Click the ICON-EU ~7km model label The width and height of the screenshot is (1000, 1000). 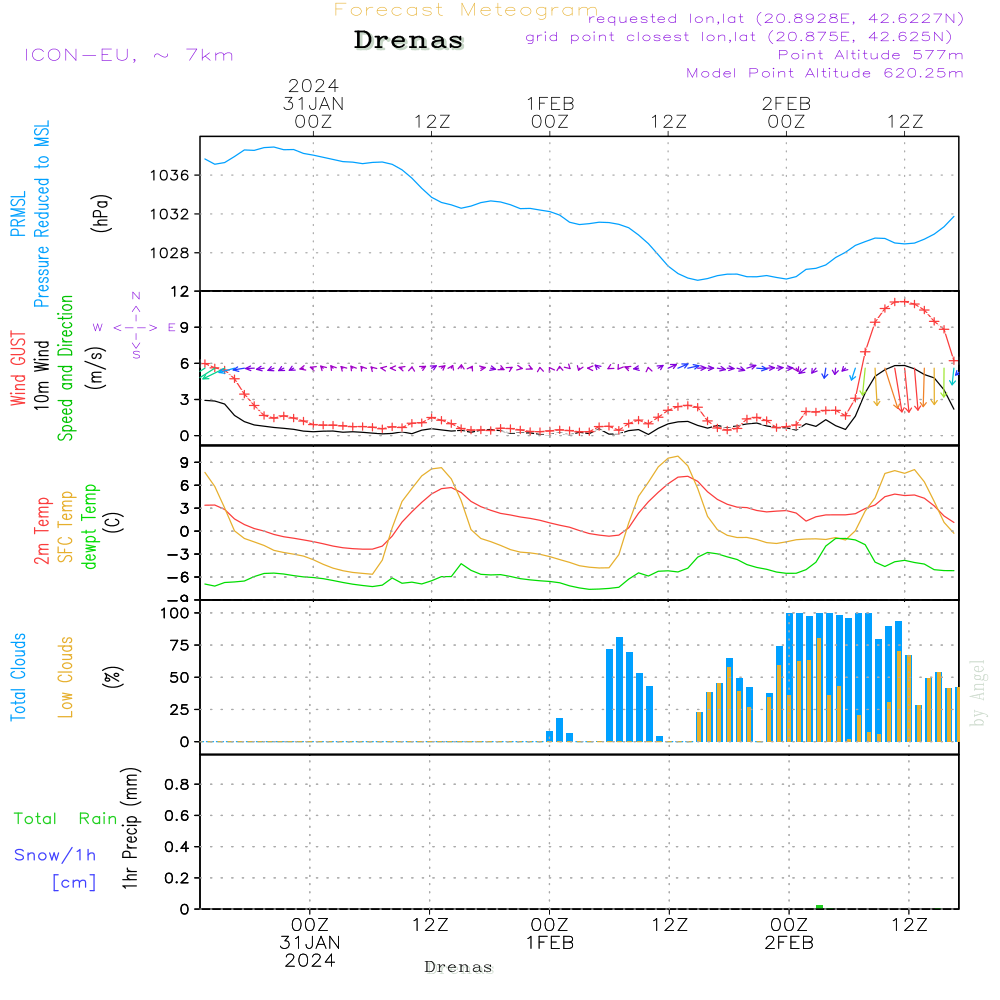coord(129,55)
